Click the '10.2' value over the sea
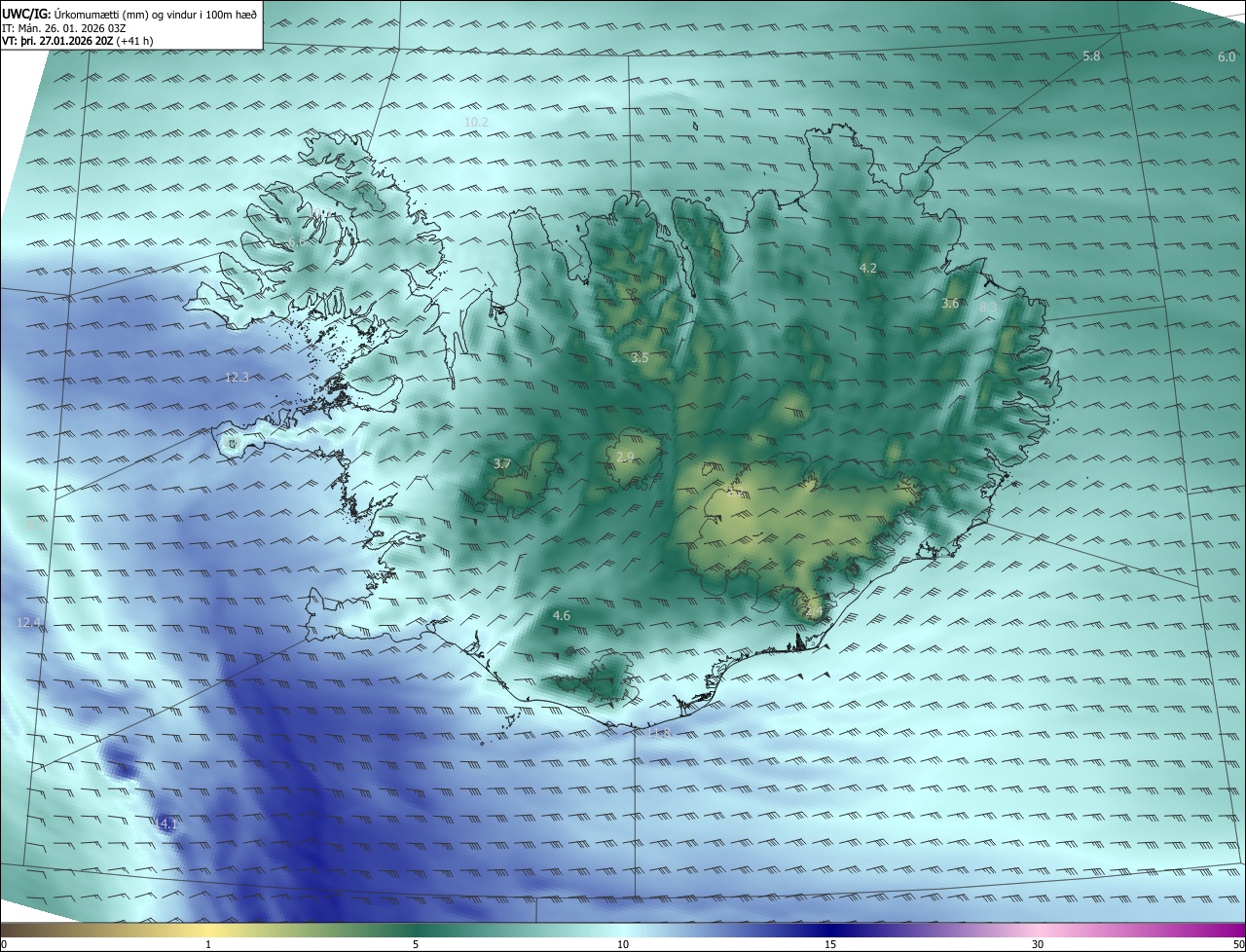This screenshot has width=1246, height=952. tap(476, 122)
